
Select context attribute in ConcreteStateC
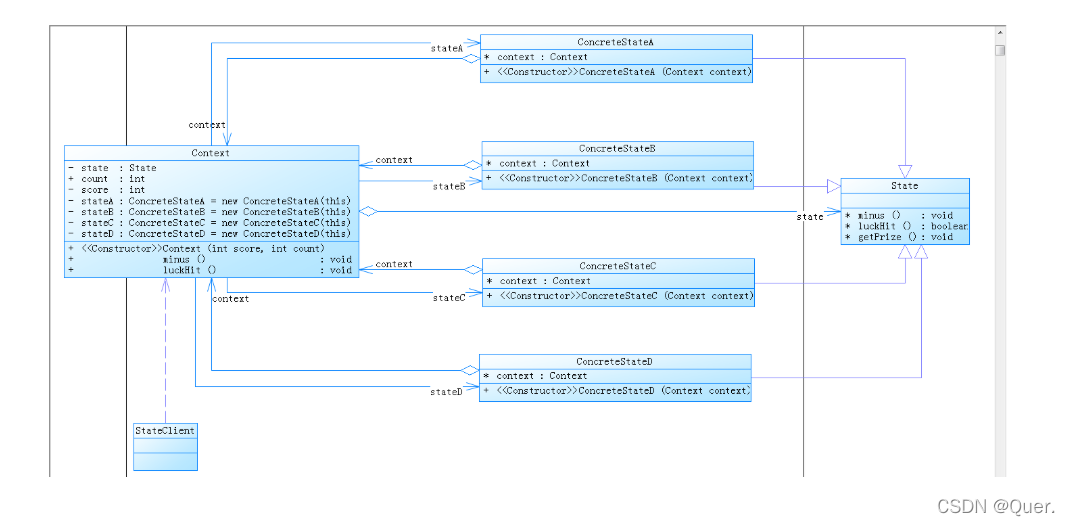(x=538, y=281)
